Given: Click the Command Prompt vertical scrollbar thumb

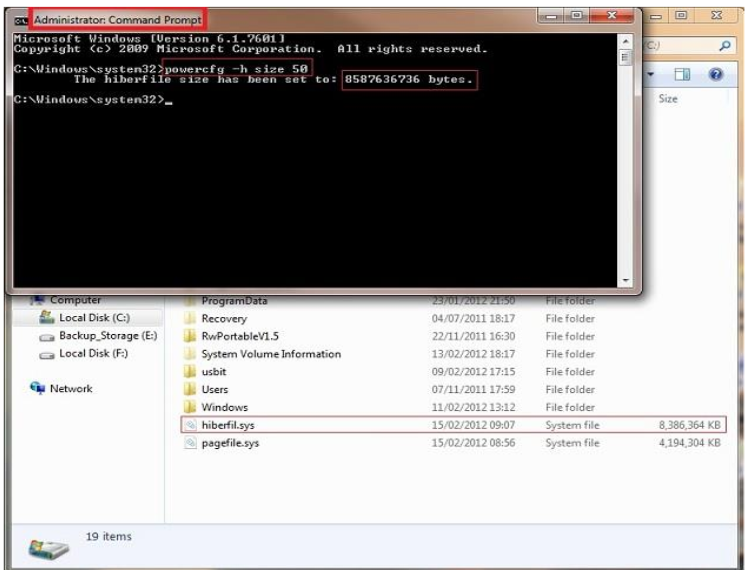Looking at the screenshot, I should [x=626, y=58].
